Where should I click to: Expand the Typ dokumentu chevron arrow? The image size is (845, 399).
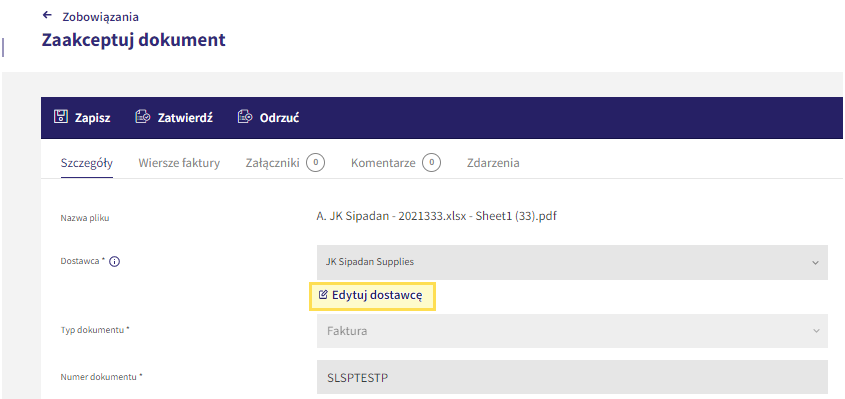click(x=816, y=331)
